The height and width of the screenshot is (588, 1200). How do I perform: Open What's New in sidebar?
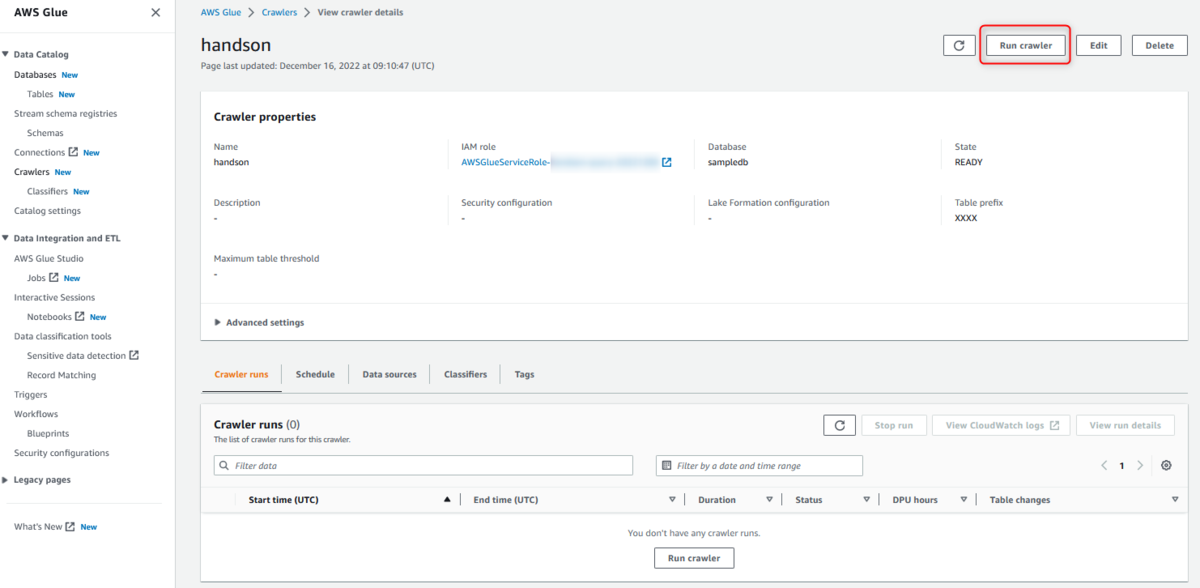[38, 526]
